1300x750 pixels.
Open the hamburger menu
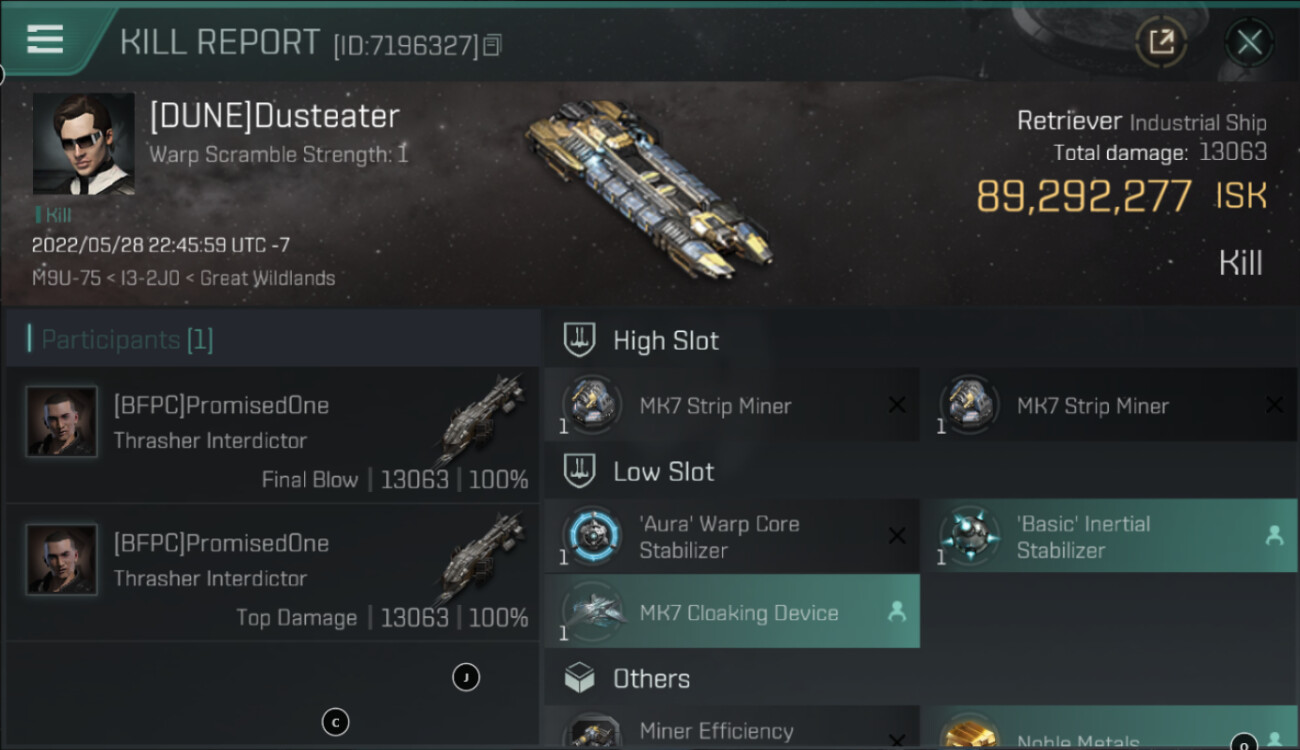pos(45,39)
